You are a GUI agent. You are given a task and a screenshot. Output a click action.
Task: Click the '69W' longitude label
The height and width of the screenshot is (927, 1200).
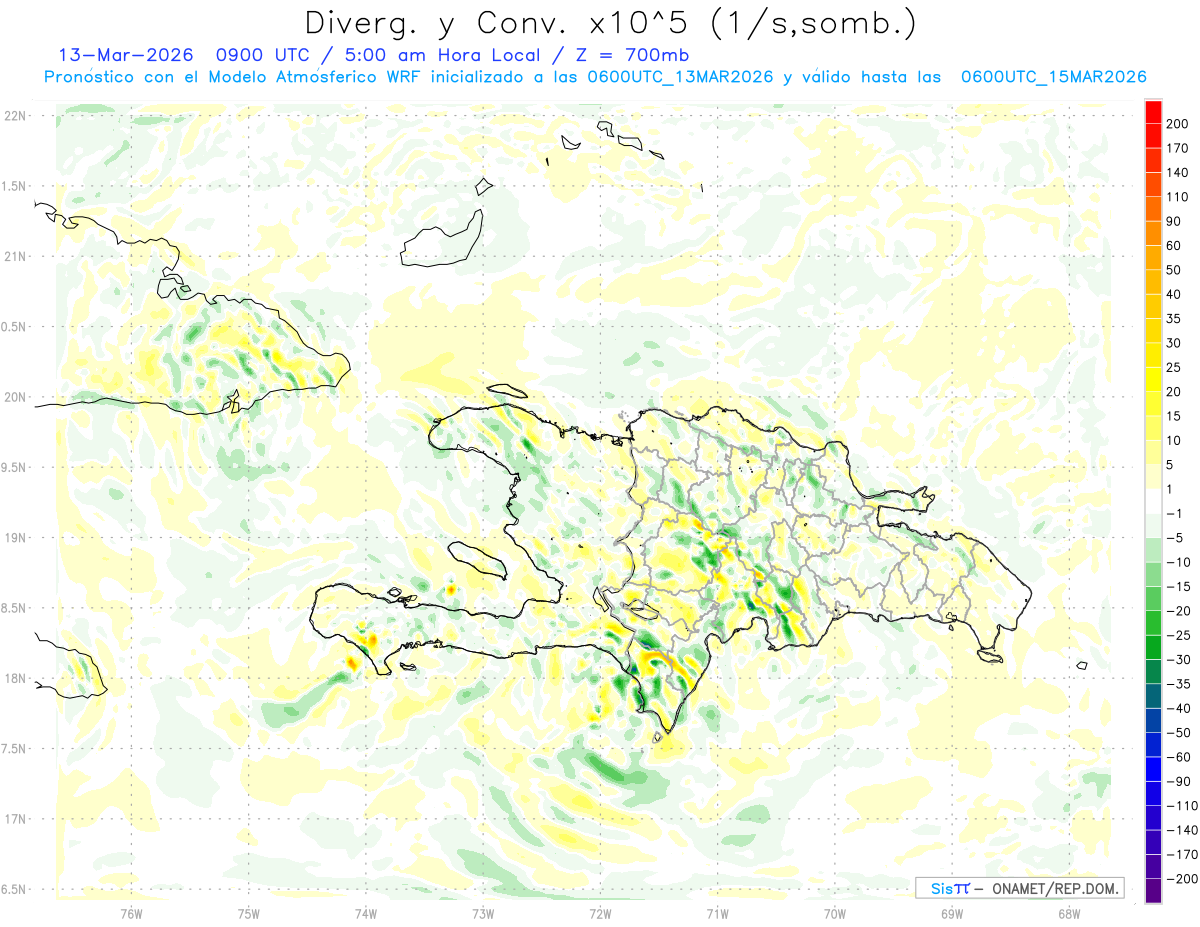coord(951,913)
